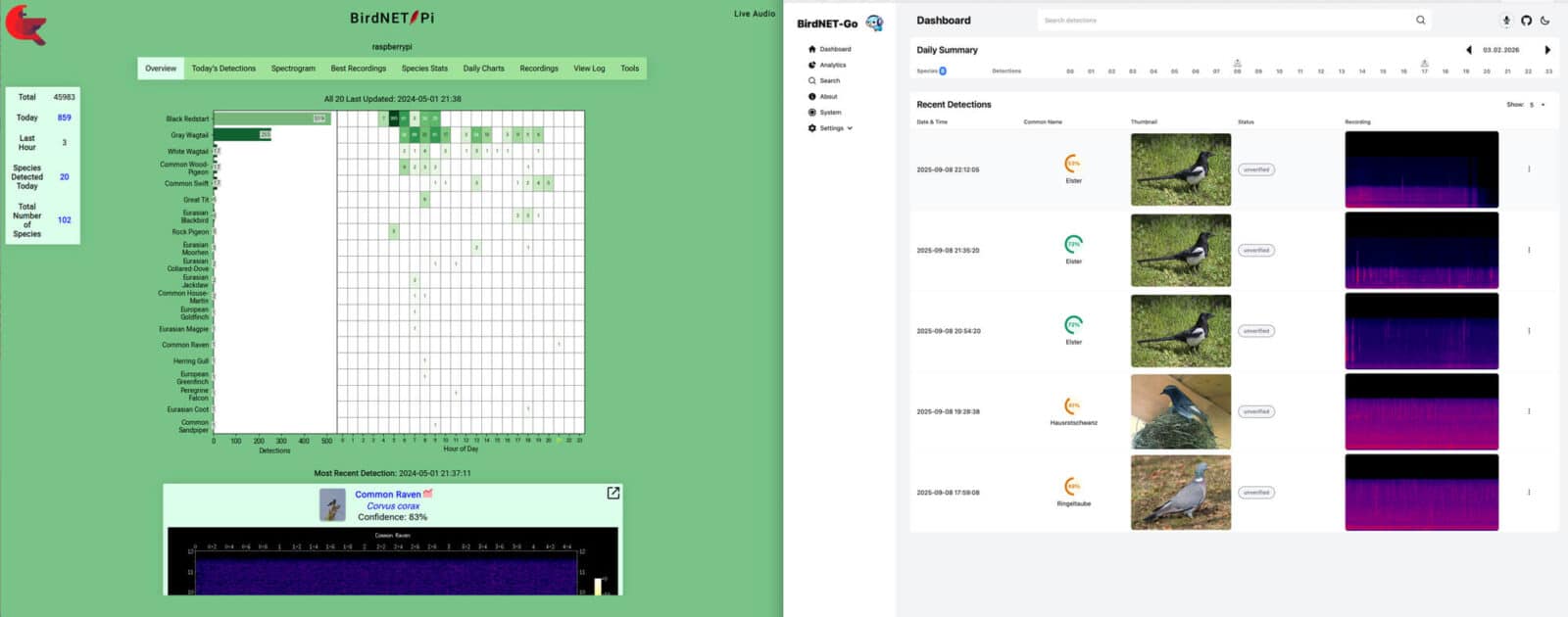Open the Recordings tab in BirdNET-Pi

pyautogui.click(x=539, y=69)
